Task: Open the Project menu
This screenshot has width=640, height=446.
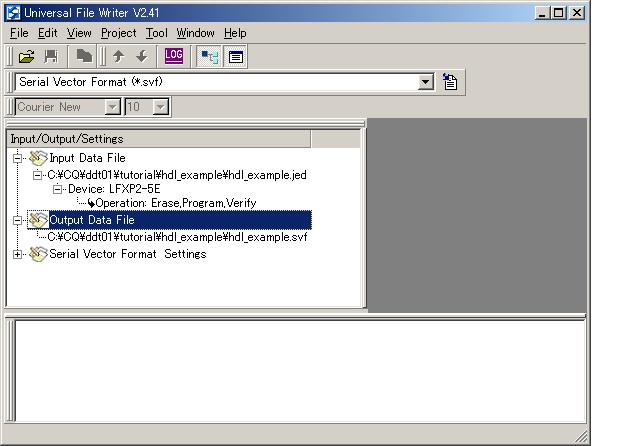Action: pyautogui.click(x=118, y=33)
